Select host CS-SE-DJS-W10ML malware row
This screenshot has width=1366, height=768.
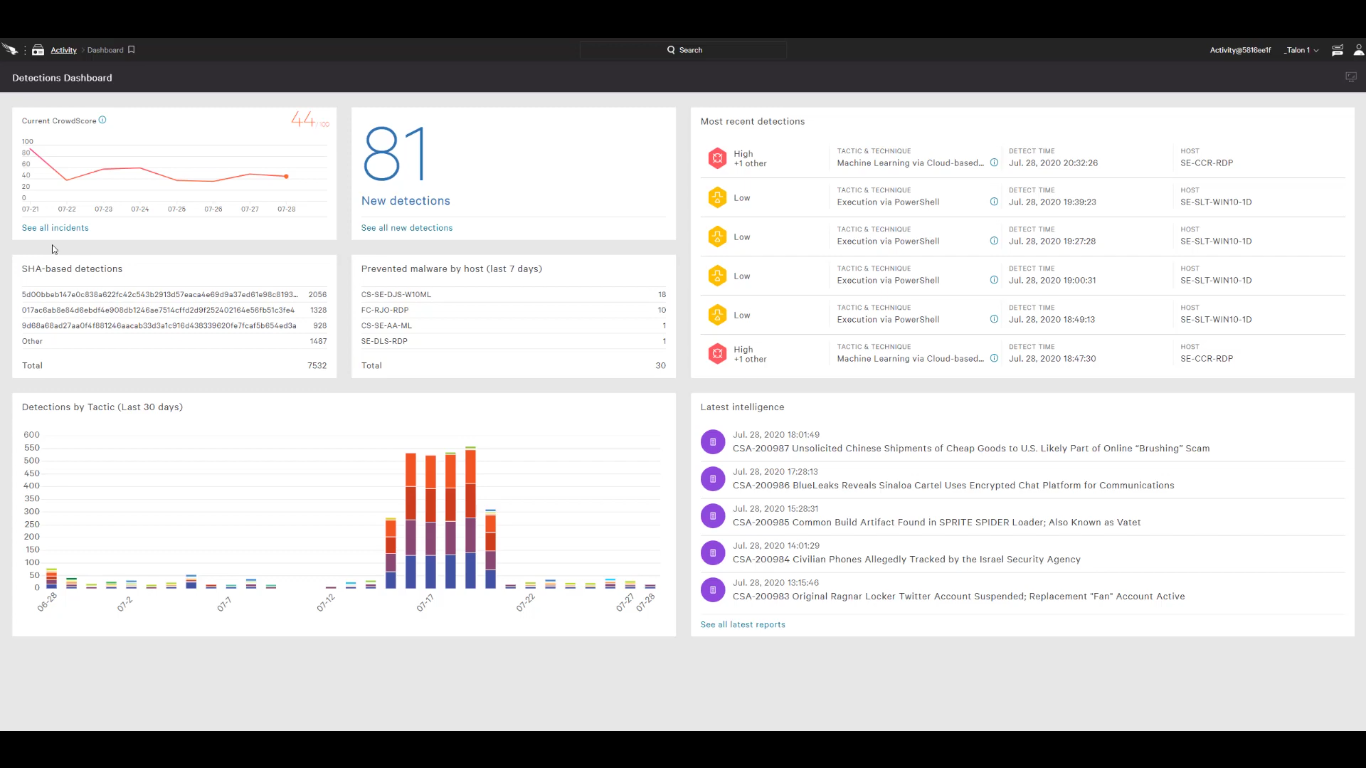(513, 294)
